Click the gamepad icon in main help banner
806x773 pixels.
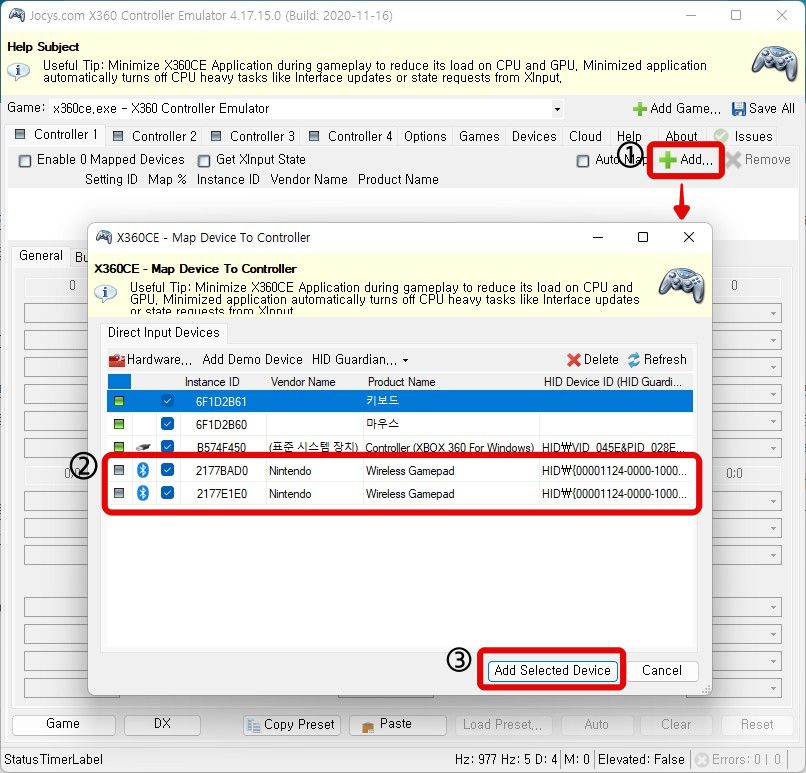click(x=775, y=64)
